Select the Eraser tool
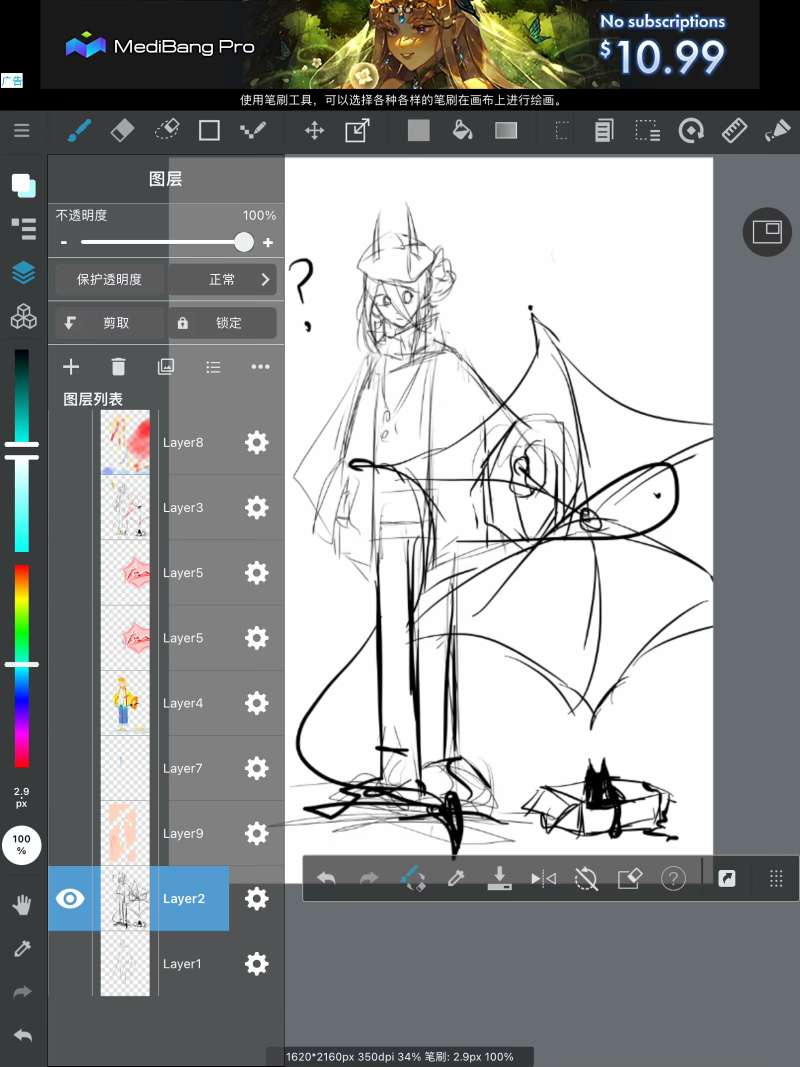Image resolution: width=800 pixels, height=1067 pixels. coord(122,130)
